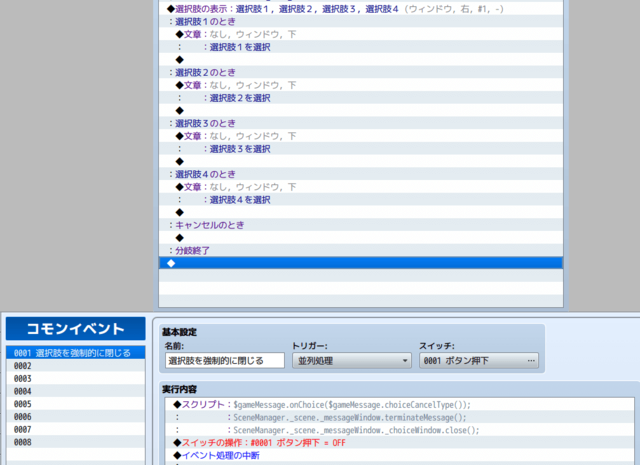This screenshot has height=465, width=640.
Task: Click the 選択肢３のとき branch line
Action: pos(361,123)
